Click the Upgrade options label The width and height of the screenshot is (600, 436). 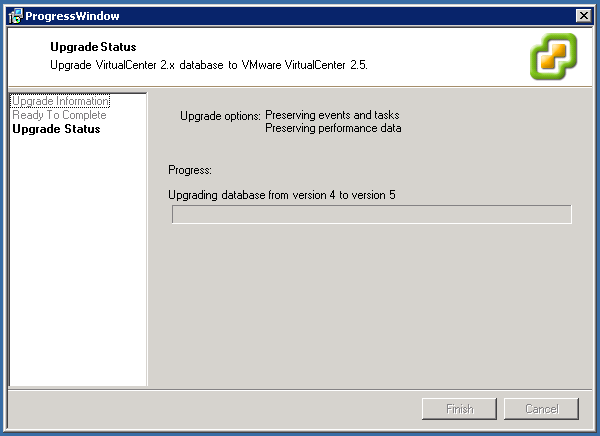[220, 116]
